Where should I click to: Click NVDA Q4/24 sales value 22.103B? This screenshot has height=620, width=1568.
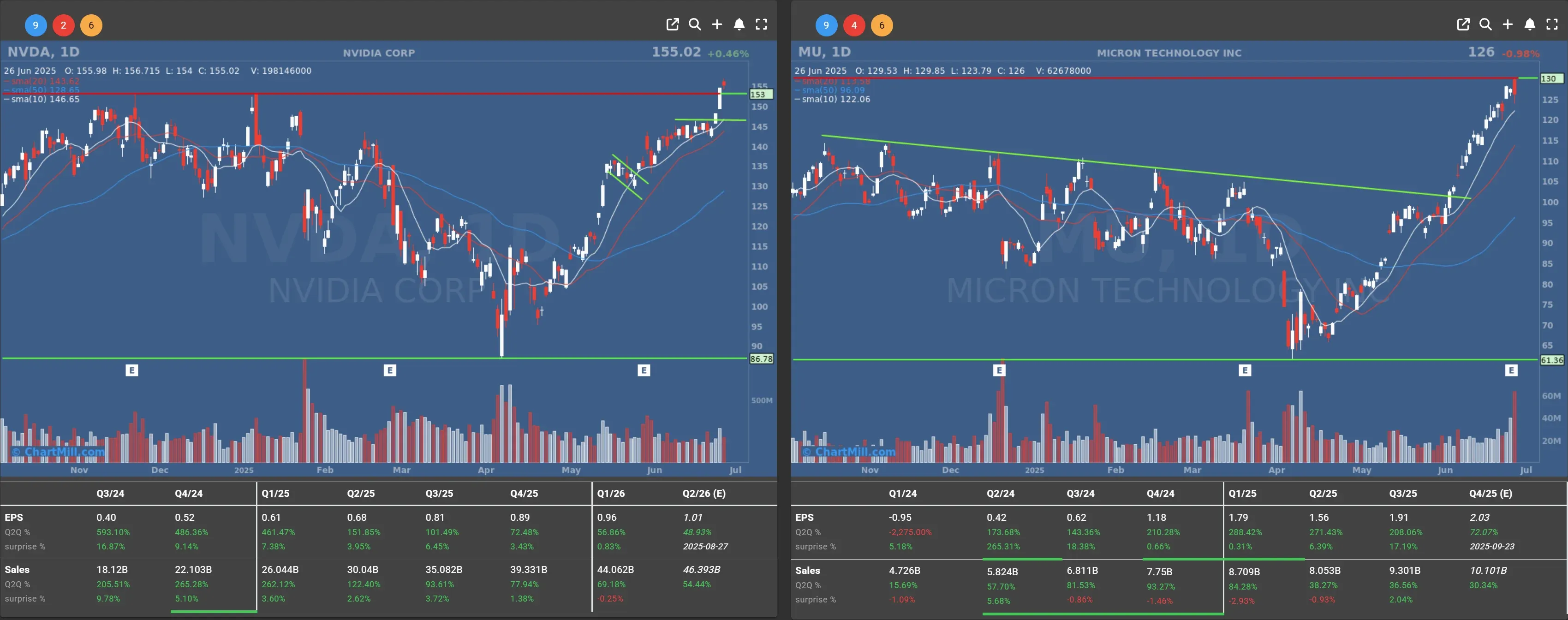[x=194, y=570]
